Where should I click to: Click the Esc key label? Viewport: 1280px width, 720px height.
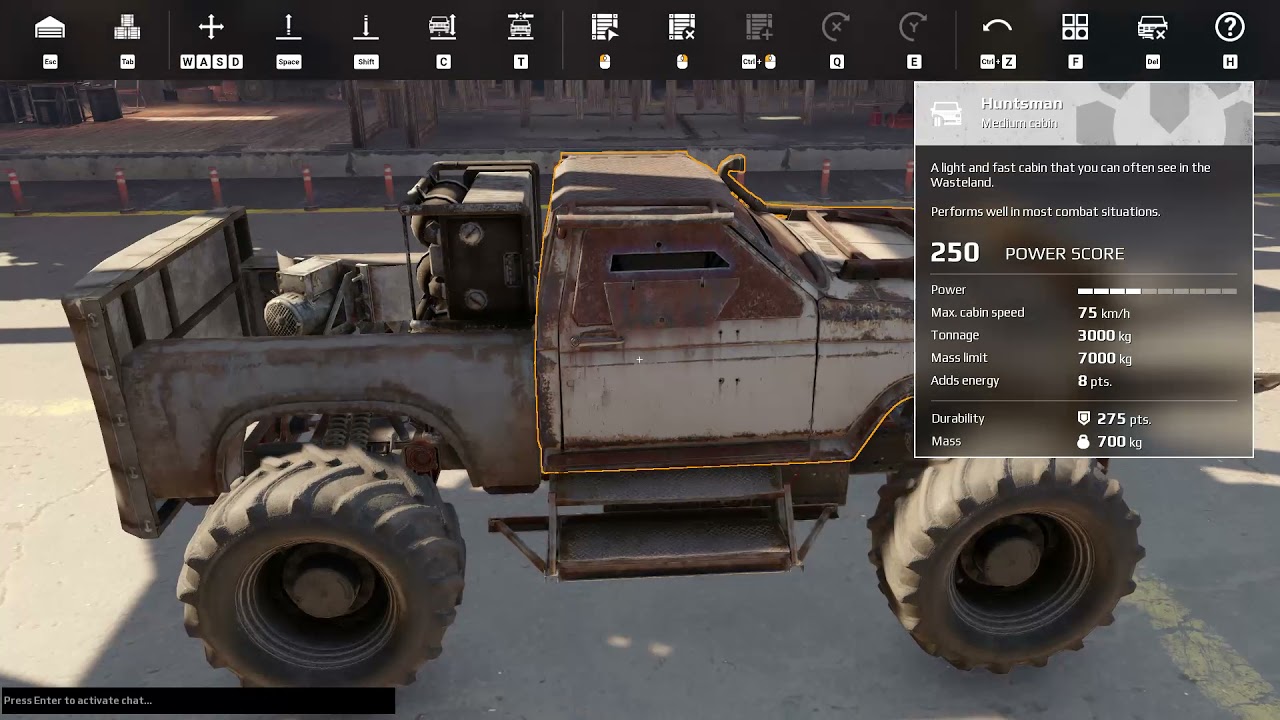[x=50, y=62]
